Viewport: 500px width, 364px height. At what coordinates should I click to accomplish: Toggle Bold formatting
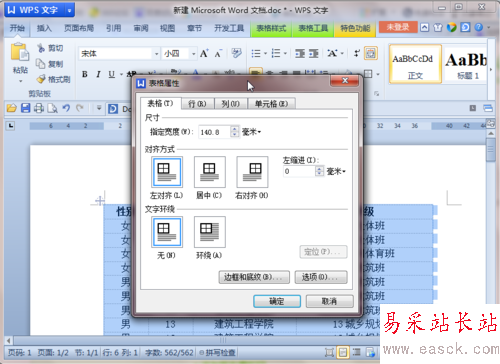85,74
